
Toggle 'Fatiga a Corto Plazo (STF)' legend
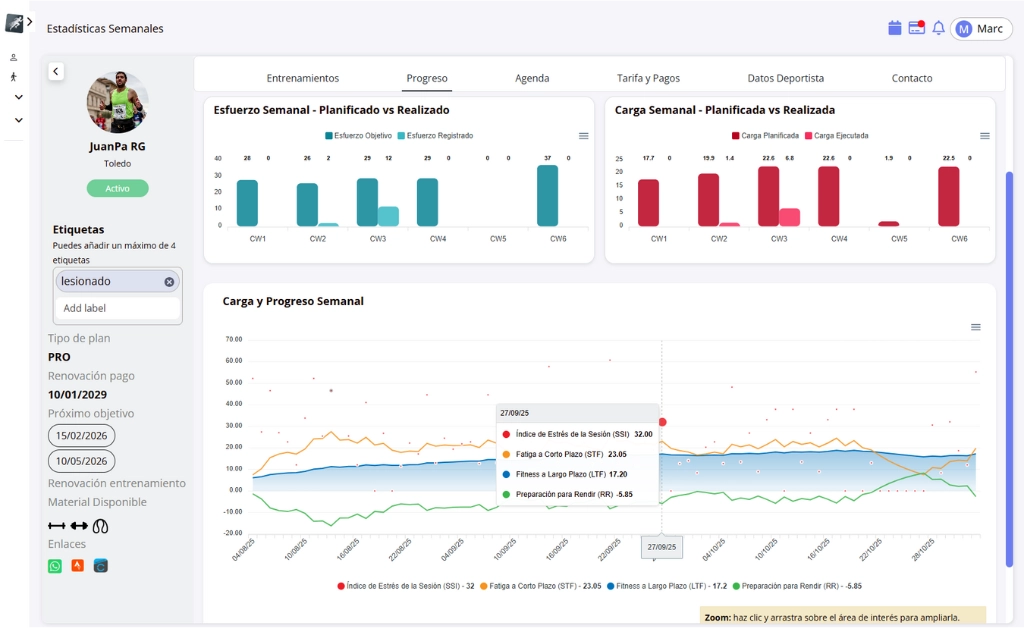(540, 586)
